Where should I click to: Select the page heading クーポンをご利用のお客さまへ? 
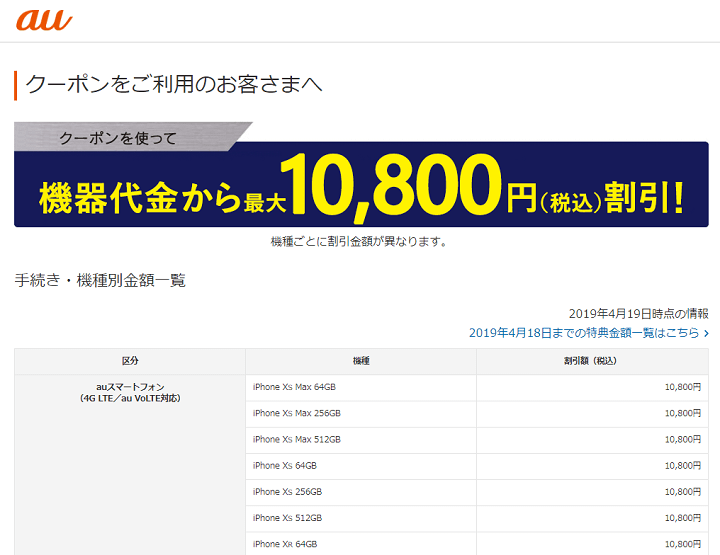click(174, 85)
